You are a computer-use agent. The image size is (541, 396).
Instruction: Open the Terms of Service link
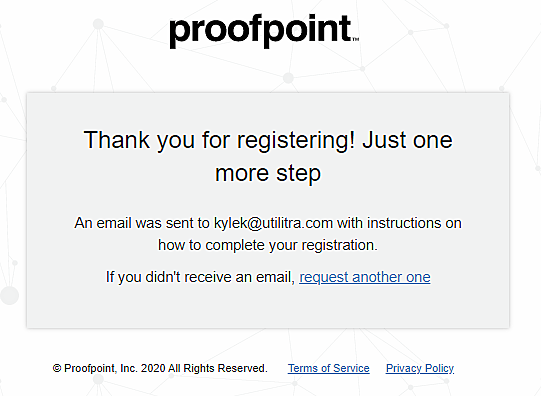[328, 368]
